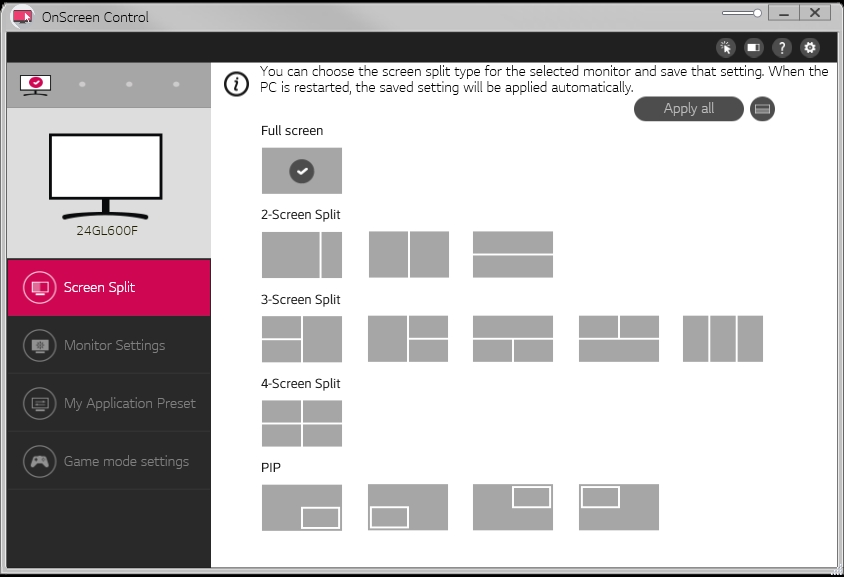Click the cursor pointer icon in top toolbar
The height and width of the screenshot is (577, 844).
[726, 48]
